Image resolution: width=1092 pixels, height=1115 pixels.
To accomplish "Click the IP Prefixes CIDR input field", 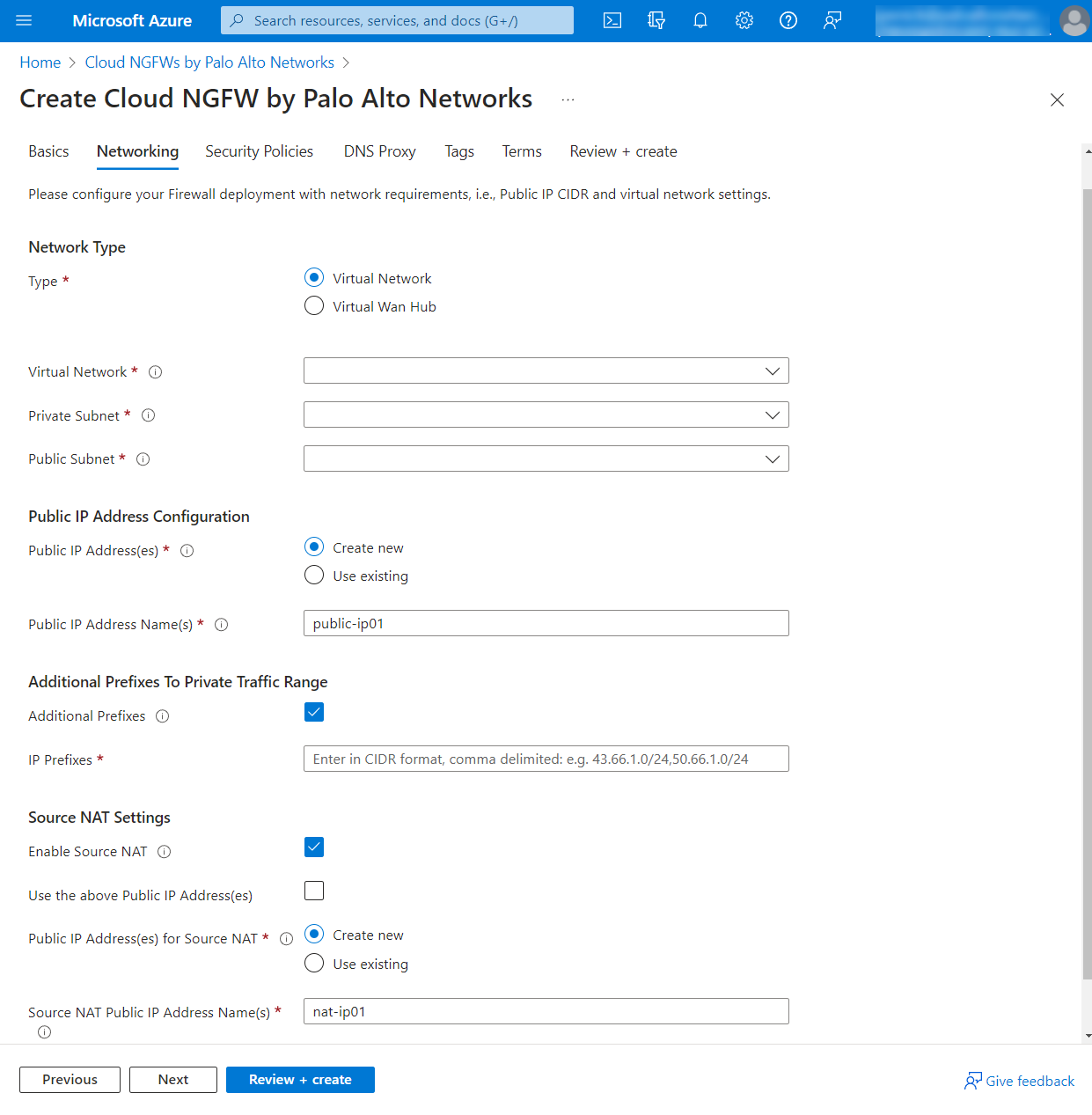I will click(546, 759).
